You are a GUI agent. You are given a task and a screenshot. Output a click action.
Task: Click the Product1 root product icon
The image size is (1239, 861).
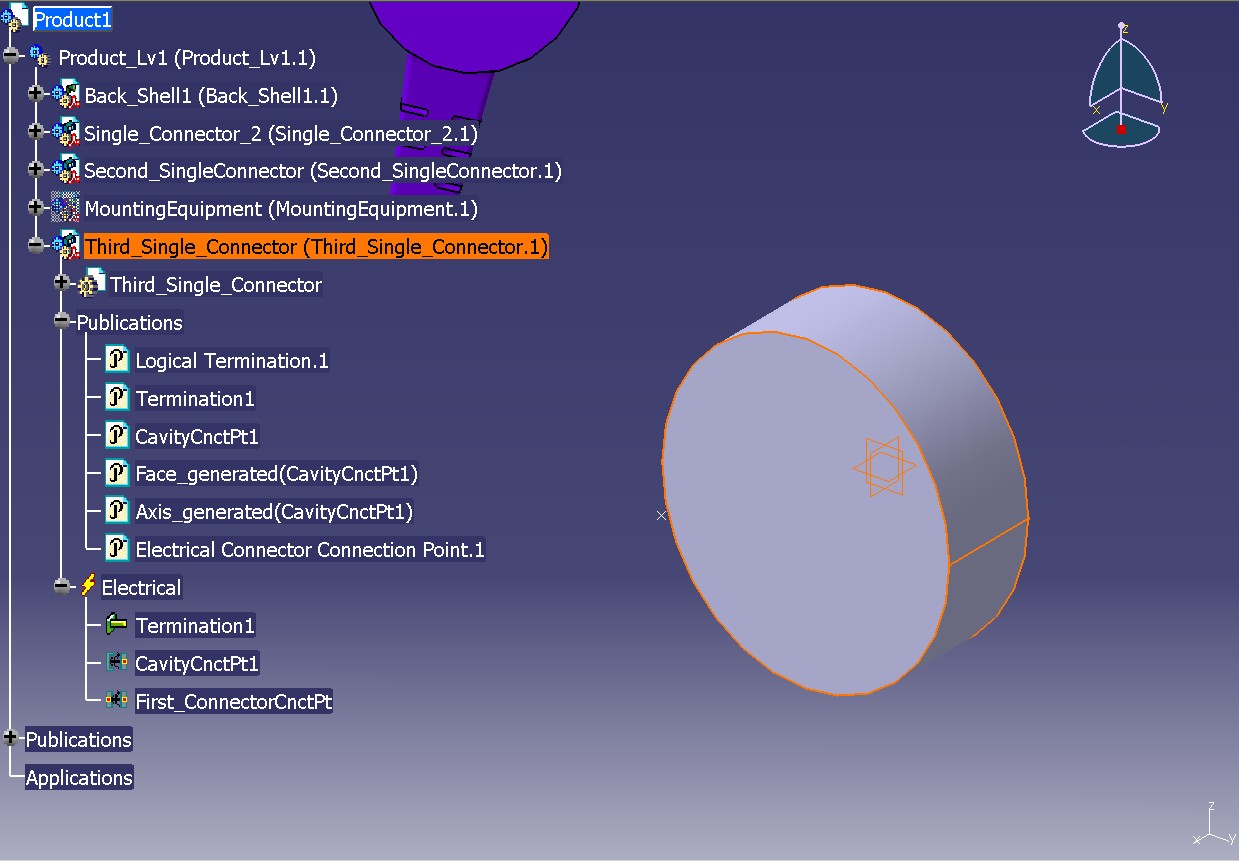tap(16, 19)
